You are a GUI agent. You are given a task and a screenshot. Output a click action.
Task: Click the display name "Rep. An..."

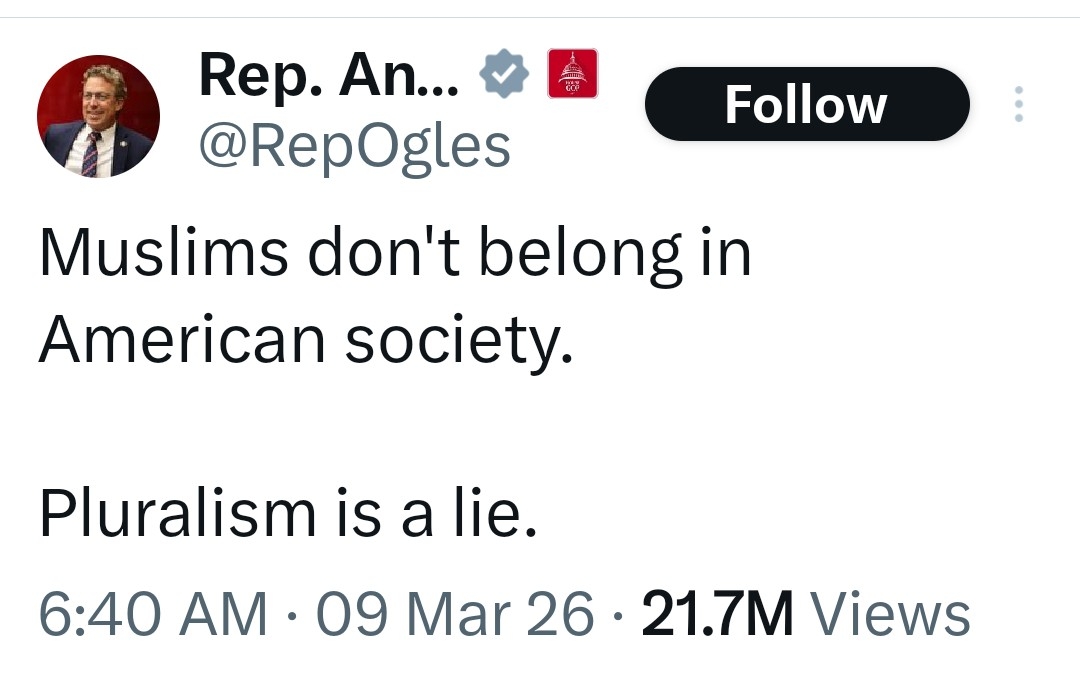pos(328,75)
